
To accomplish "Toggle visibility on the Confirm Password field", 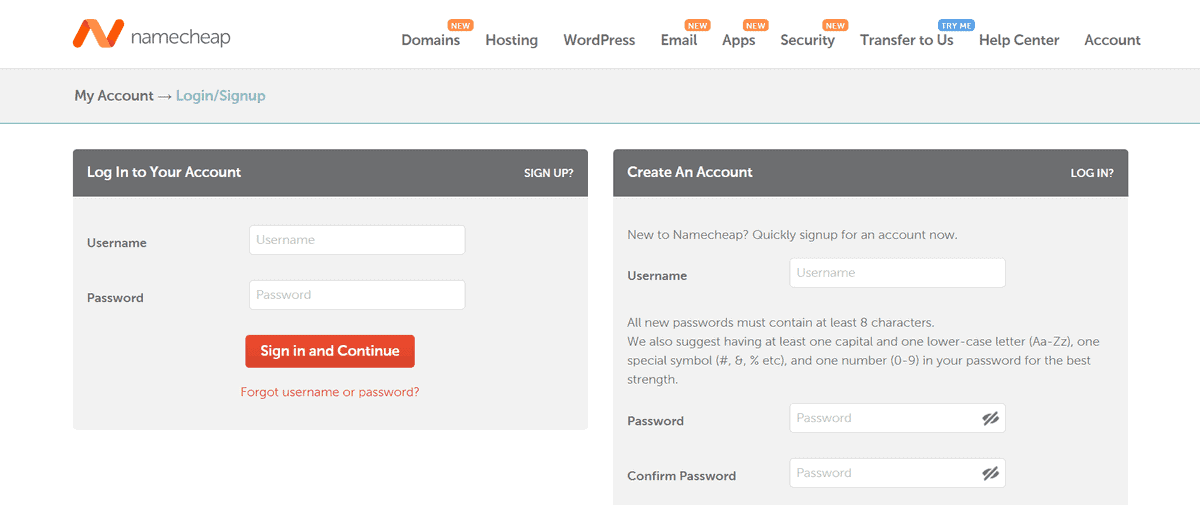I will [x=990, y=474].
